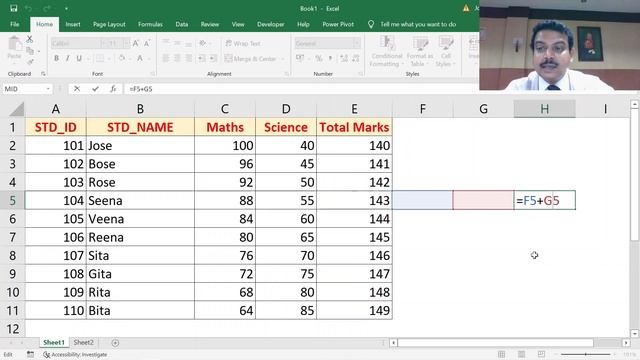640x360 pixels.
Task: Click the Decrease Indent icon
Action: 202,58
